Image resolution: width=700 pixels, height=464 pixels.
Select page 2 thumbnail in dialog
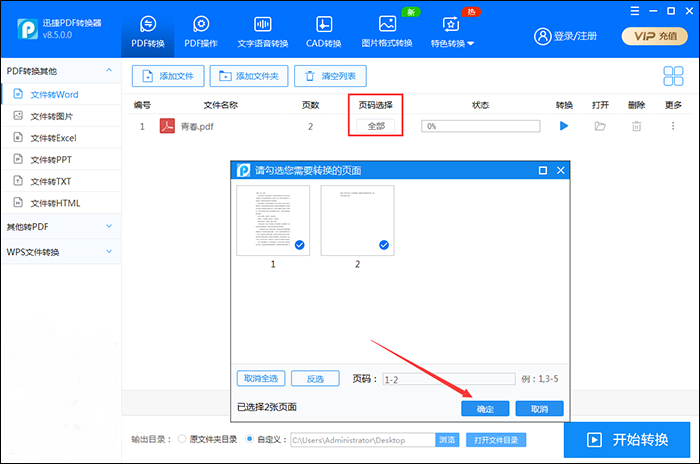[357, 220]
